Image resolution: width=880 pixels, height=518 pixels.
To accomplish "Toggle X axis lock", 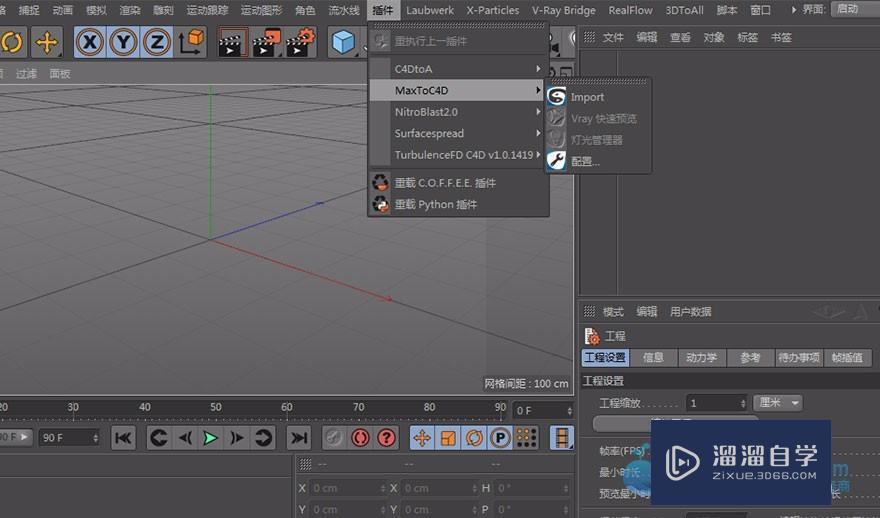I will coord(90,42).
